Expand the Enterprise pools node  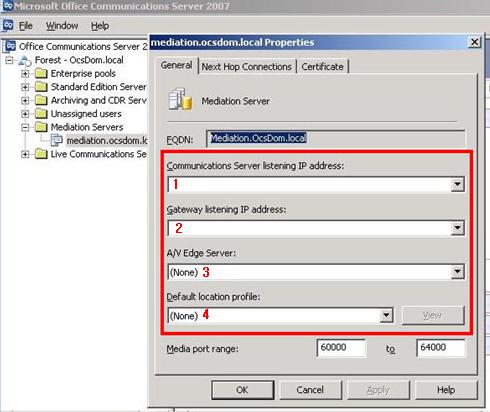point(25,74)
